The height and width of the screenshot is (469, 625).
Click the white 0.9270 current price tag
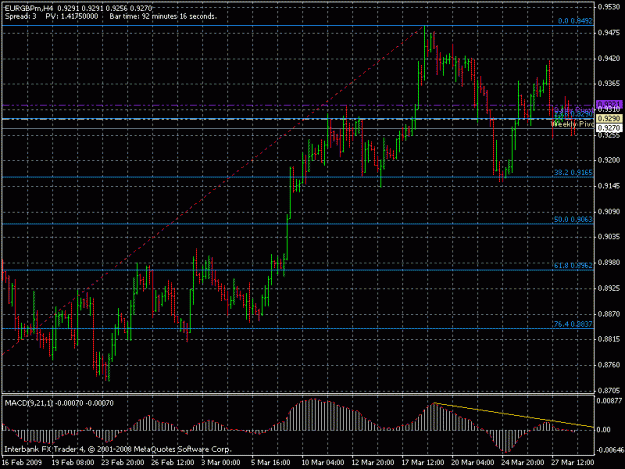click(609, 128)
